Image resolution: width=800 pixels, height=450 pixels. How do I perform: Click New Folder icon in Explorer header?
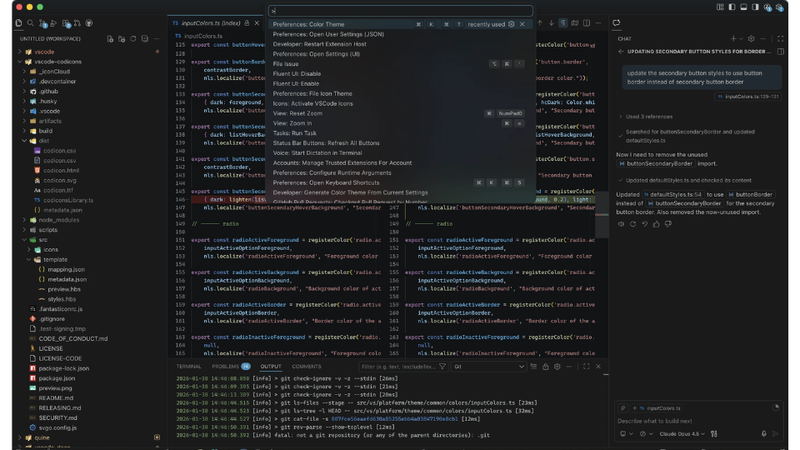point(121,39)
